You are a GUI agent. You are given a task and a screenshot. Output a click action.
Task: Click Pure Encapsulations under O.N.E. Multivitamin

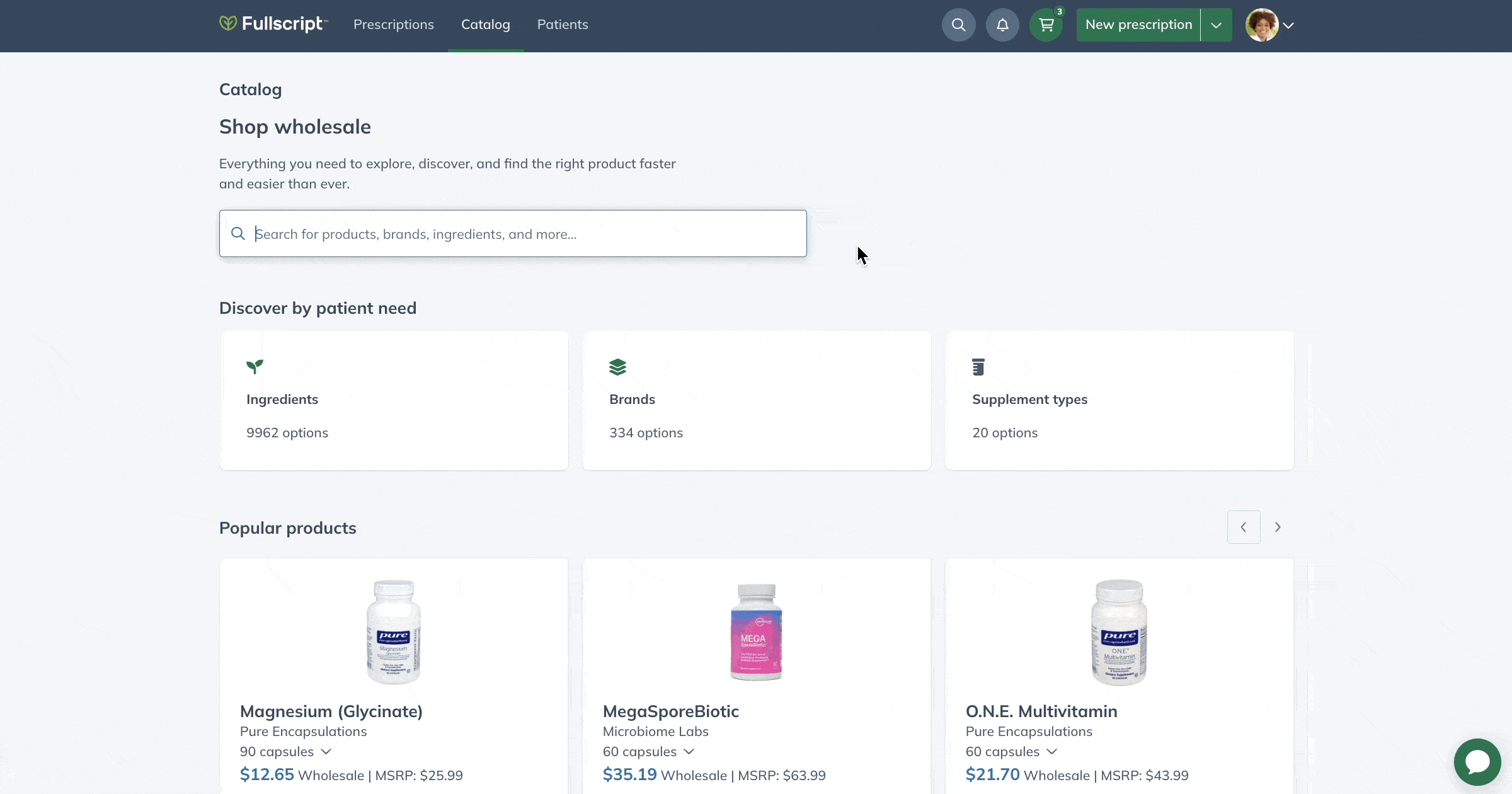tap(1029, 732)
